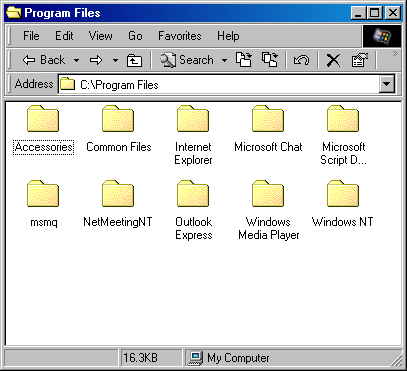This screenshot has width=407, height=371.
Task: Click the Undo toolbar icon
Action: (x=301, y=60)
